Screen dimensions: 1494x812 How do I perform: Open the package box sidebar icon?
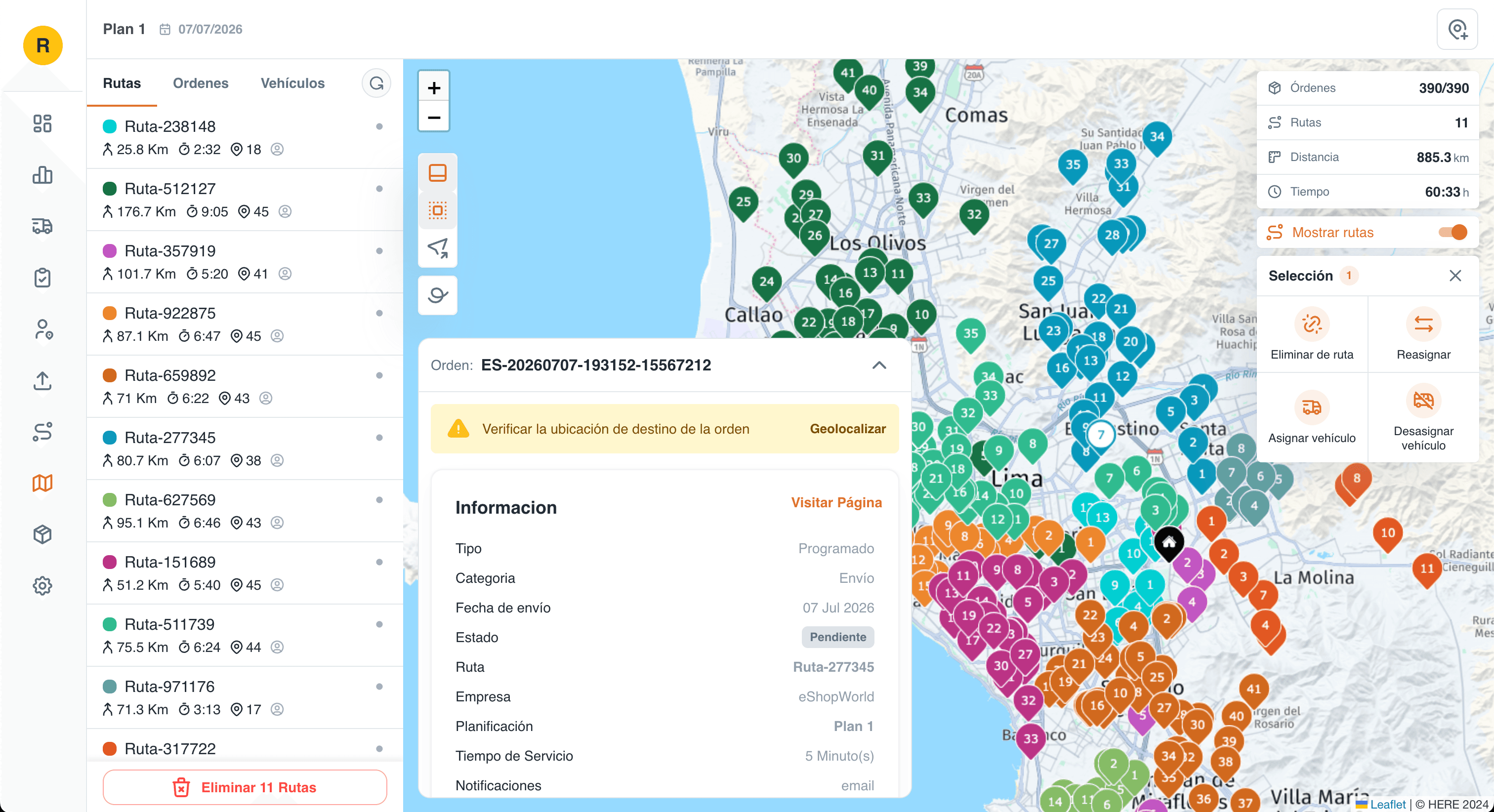(x=42, y=534)
